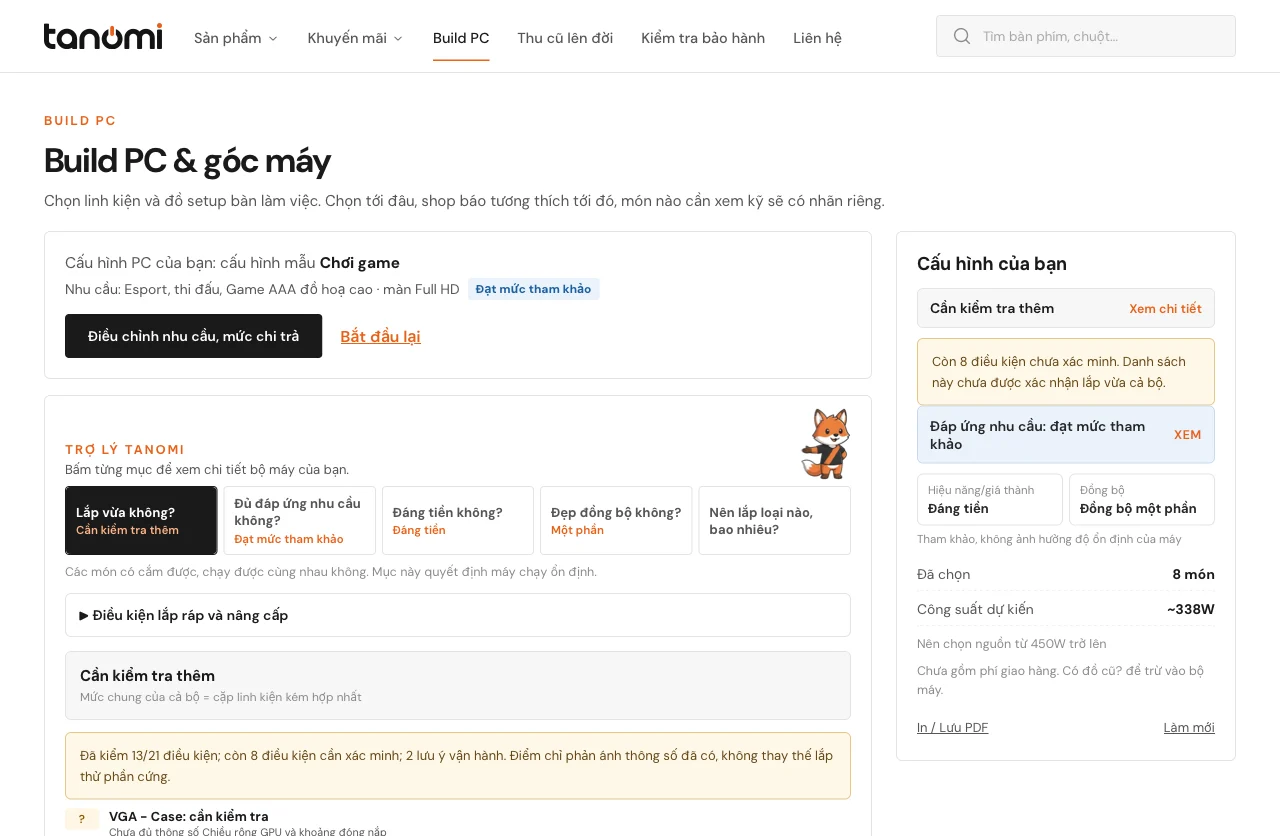Screen dimensions: 1280x836
Task: Click the fox mascot assistant image
Action: 826,443
